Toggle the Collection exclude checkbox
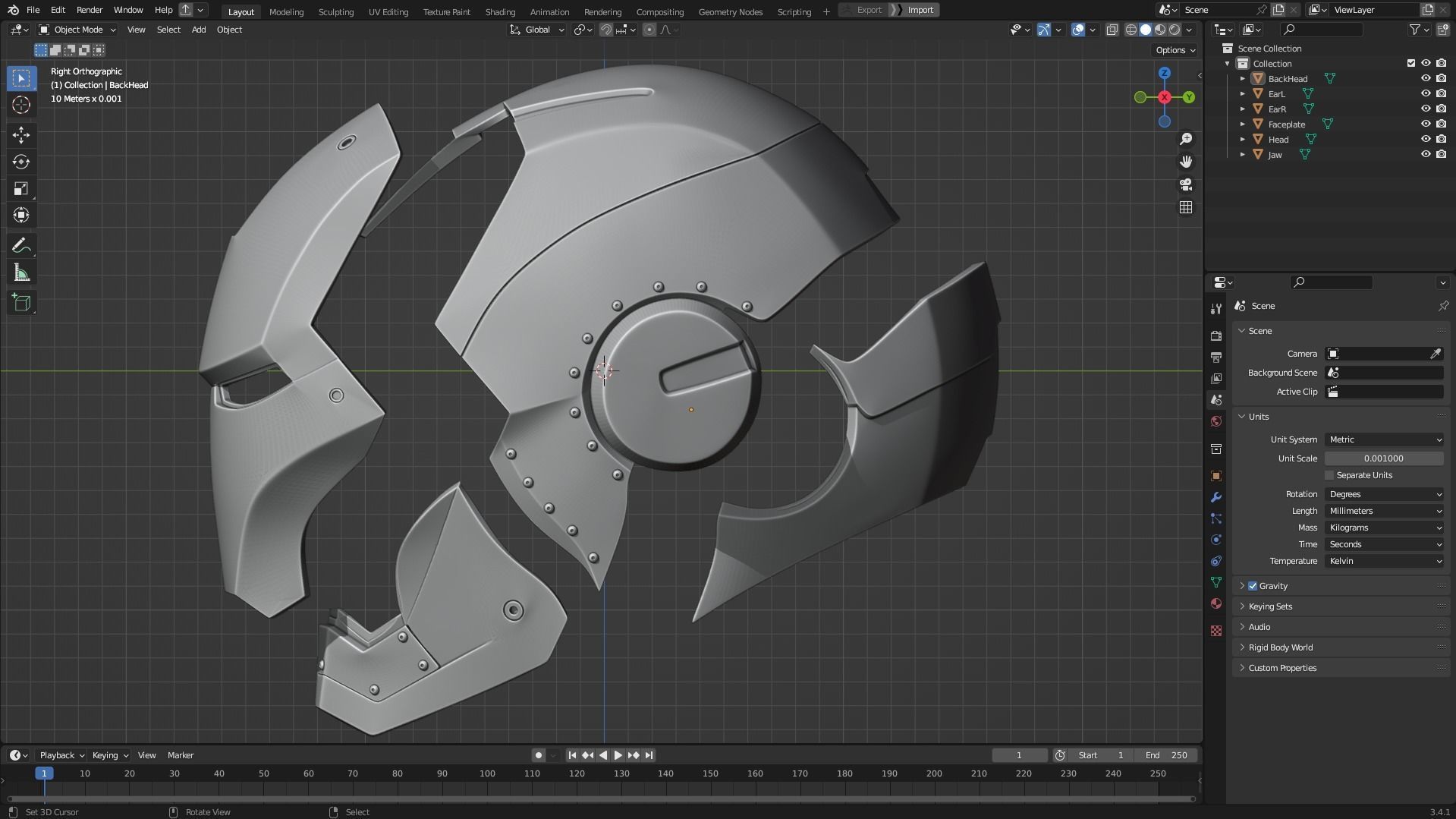Viewport: 1456px width, 819px height. (1411, 63)
